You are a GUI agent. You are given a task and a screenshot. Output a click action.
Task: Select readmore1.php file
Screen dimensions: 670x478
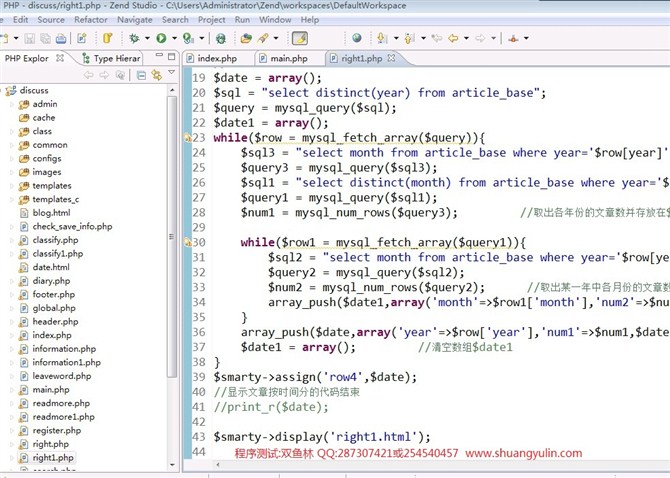pos(63,417)
